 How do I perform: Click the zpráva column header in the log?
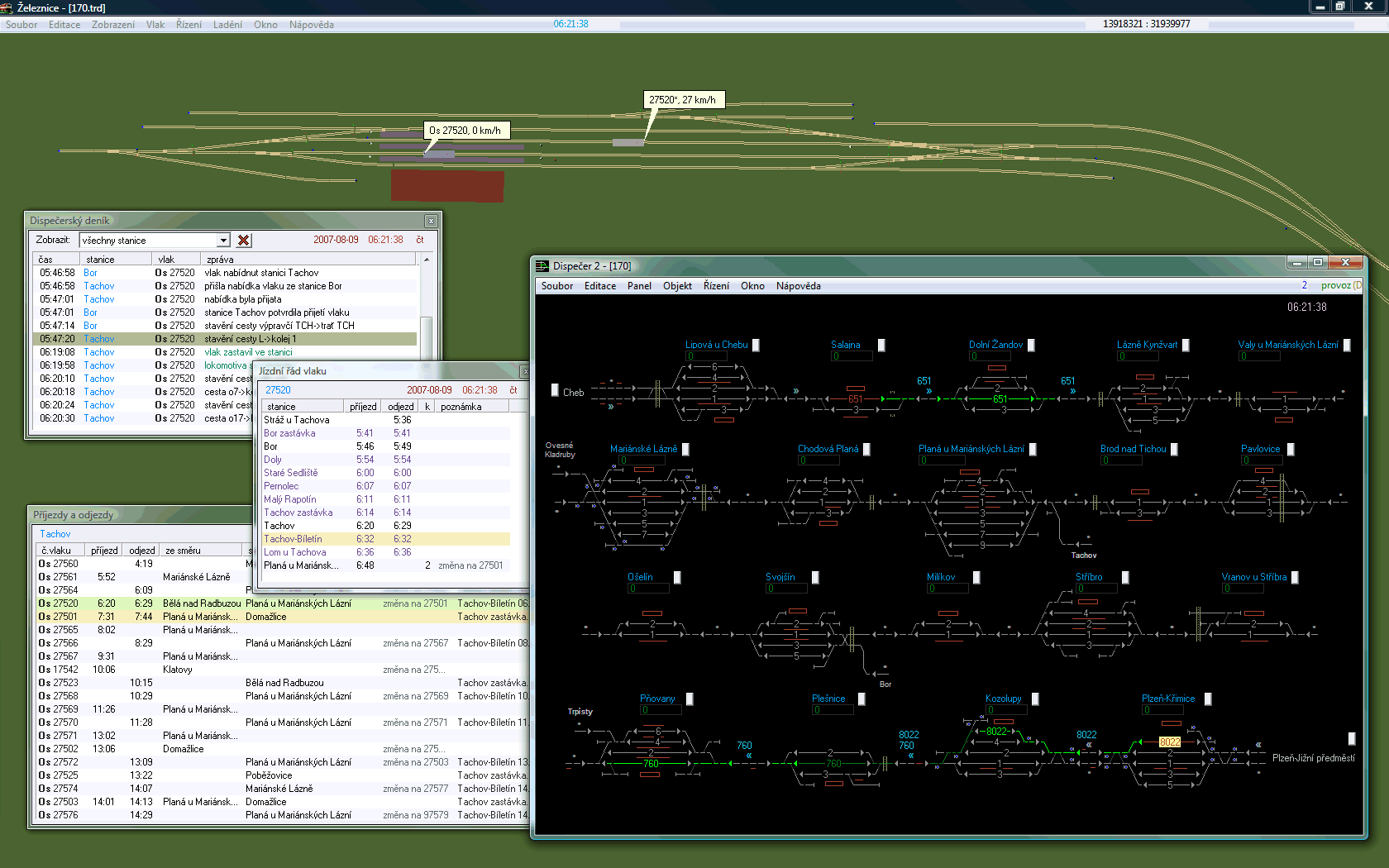point(220,260)
